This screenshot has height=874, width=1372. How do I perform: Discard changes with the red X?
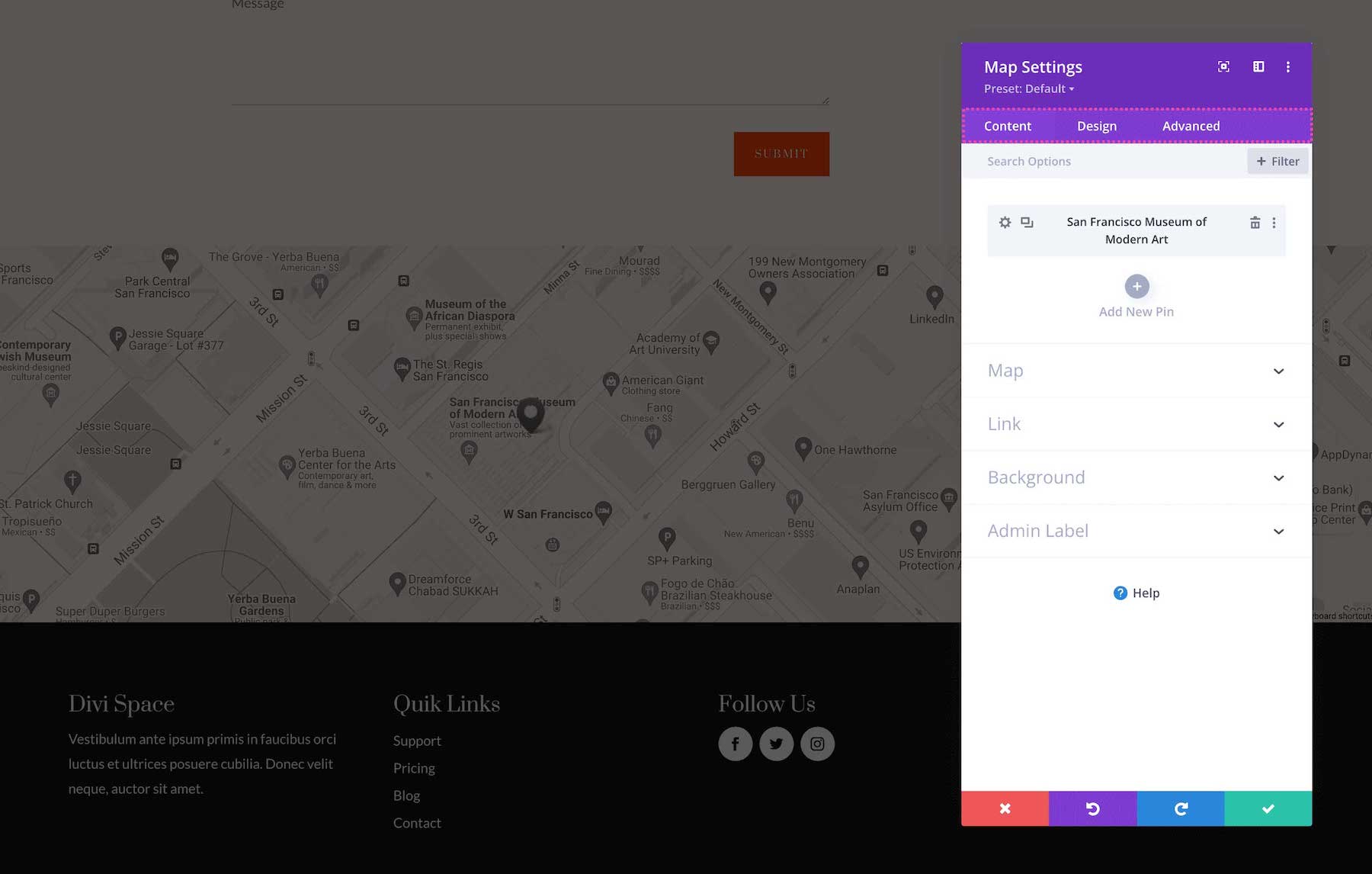point(1005,808)
